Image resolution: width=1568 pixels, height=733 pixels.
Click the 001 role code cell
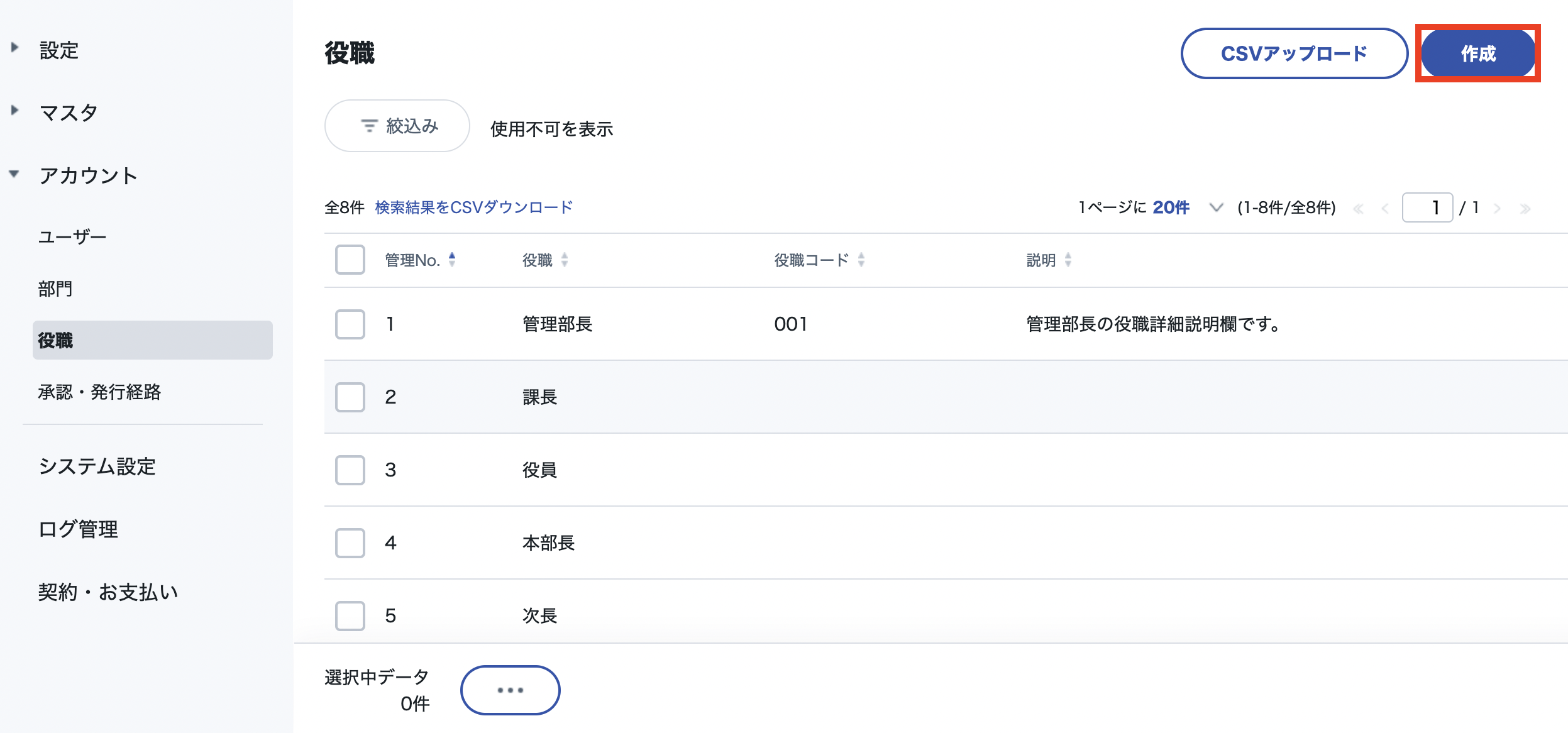coord(791,324)
